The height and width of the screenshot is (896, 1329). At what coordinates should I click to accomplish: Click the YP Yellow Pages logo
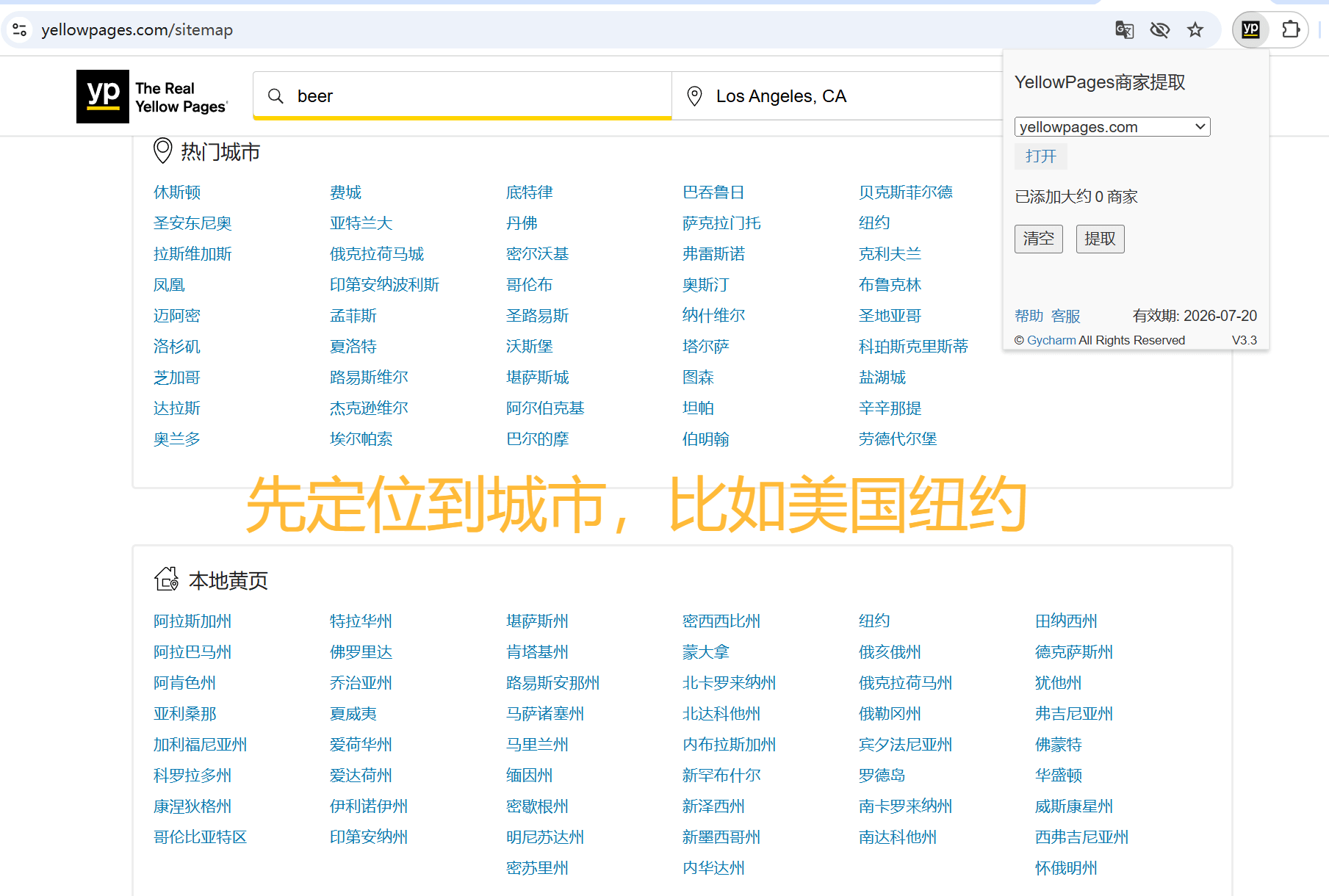pos(153,97)
